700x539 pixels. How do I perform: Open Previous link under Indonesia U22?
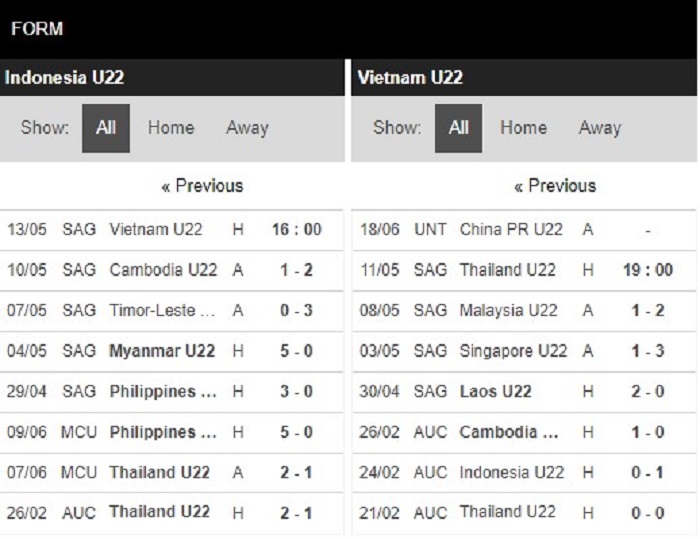(202, 186)
